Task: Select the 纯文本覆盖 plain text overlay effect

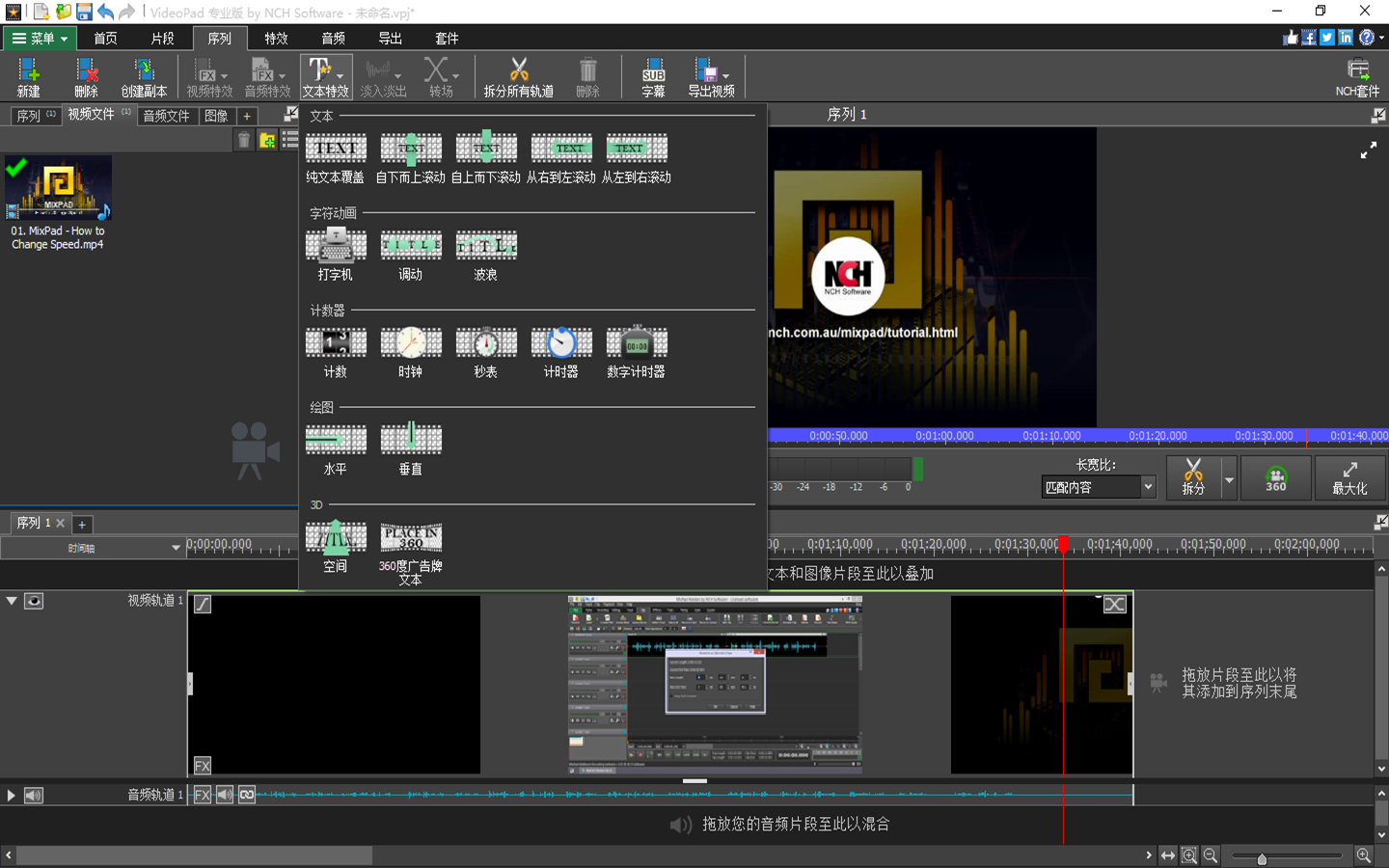Action: tap(335, 158)
